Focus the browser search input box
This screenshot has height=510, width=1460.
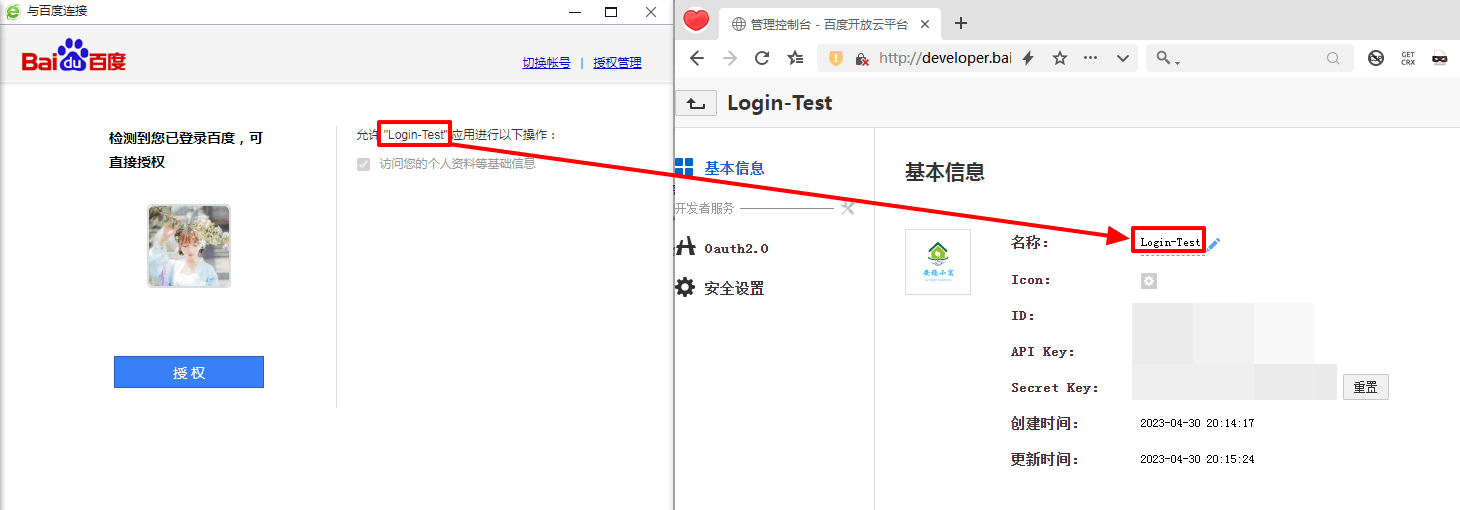click(x=1253, y=58)
